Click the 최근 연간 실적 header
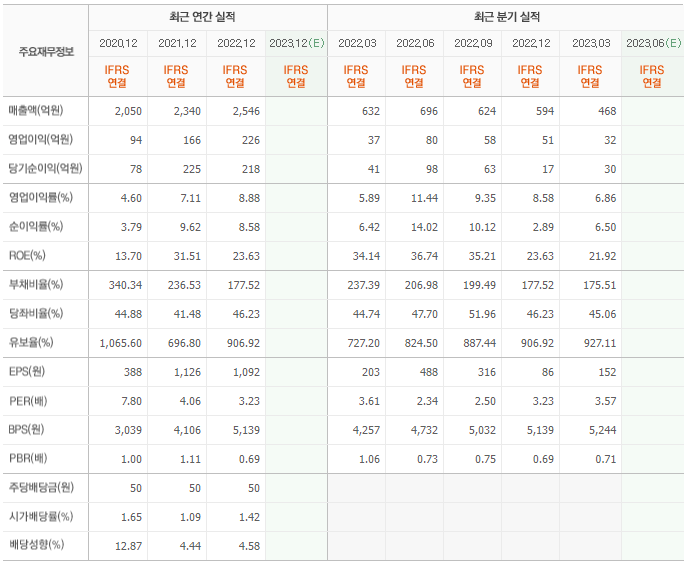 (202, 17)
